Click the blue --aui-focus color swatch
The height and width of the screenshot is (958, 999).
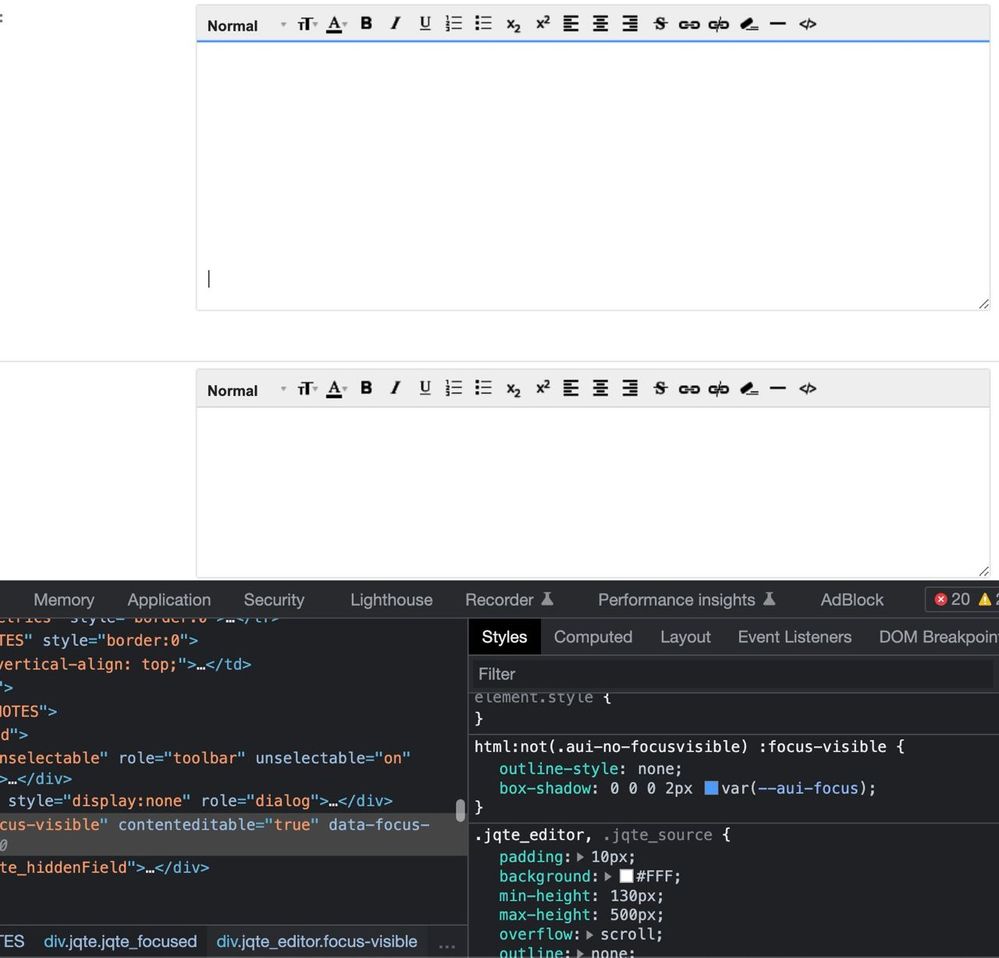(x=711, y=788)
